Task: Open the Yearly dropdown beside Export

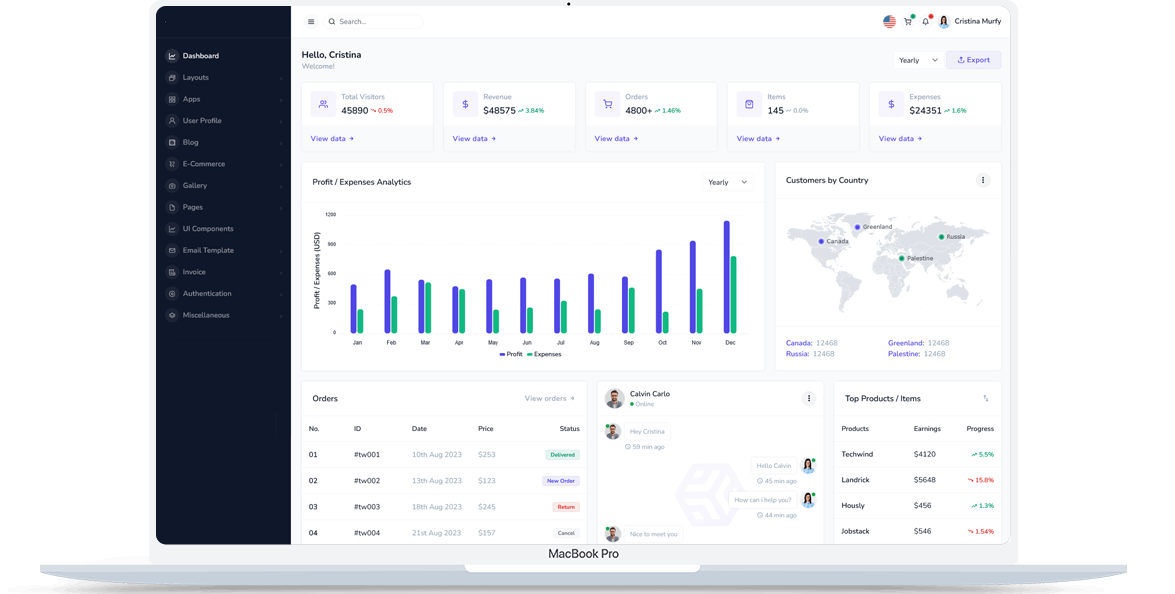Action: [918, 60]
